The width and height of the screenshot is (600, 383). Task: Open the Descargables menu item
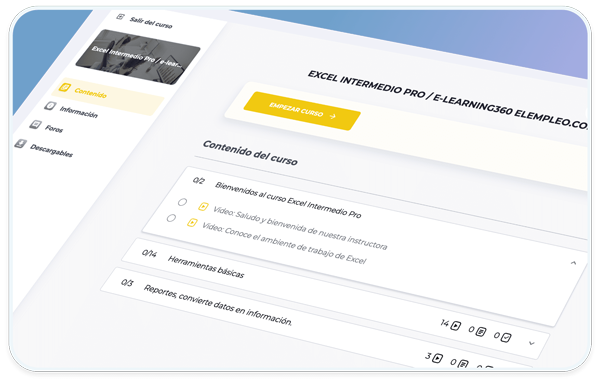click(x=51, y=150)
